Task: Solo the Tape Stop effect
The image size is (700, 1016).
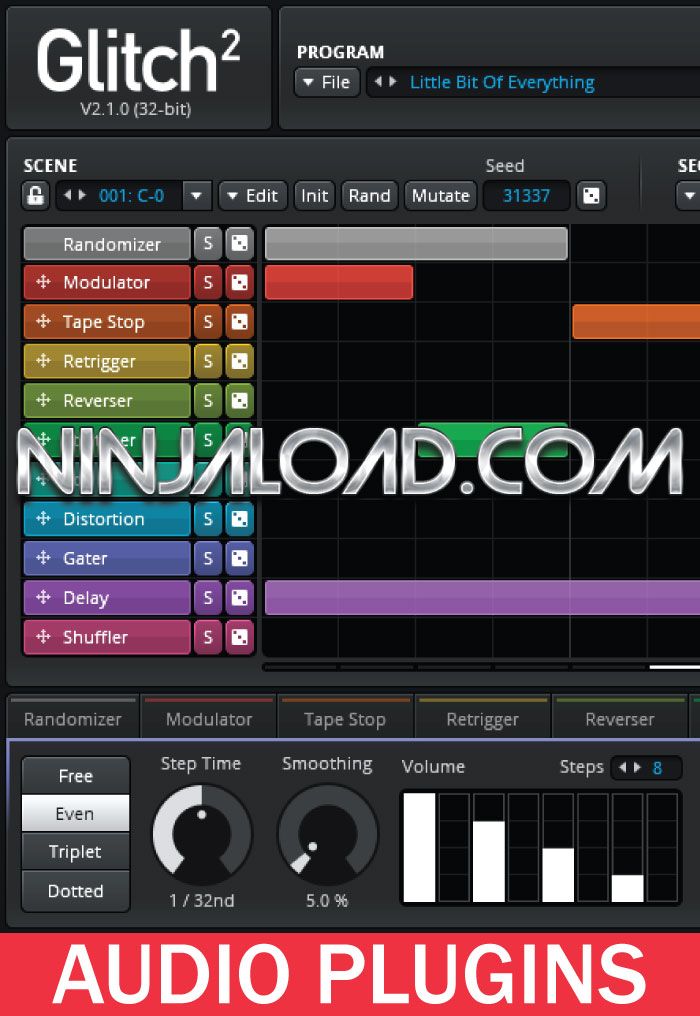Action: tap(208, 322)
